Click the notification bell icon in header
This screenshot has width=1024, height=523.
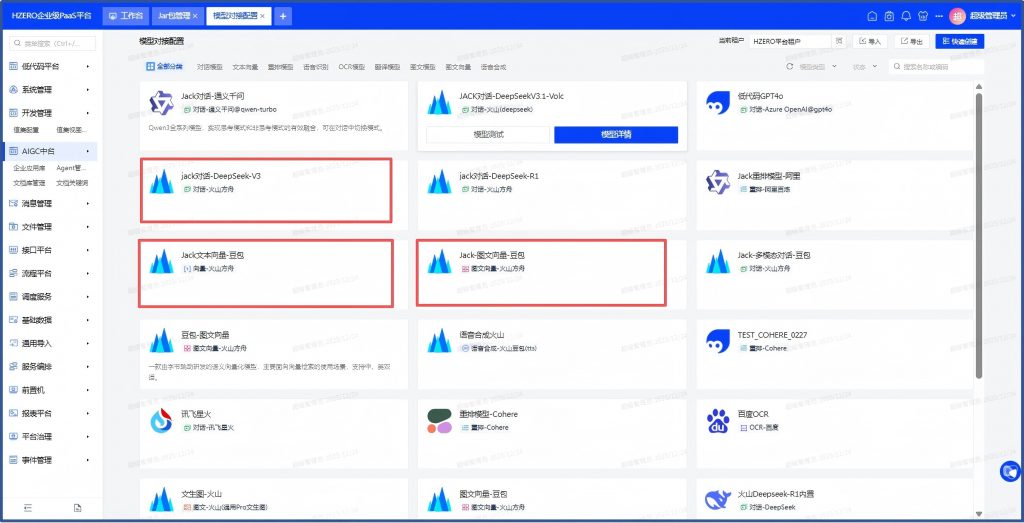tap(906, 16)
